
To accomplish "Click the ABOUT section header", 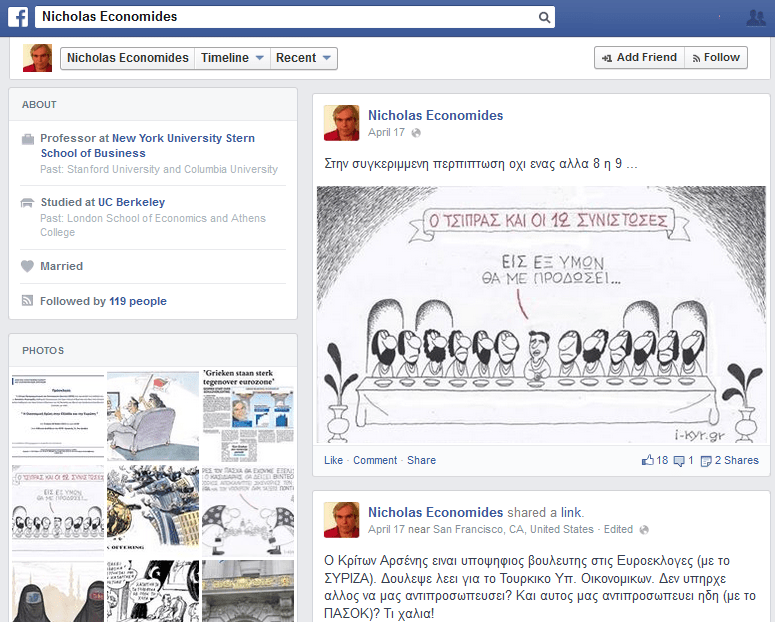I will coord(39,105).
